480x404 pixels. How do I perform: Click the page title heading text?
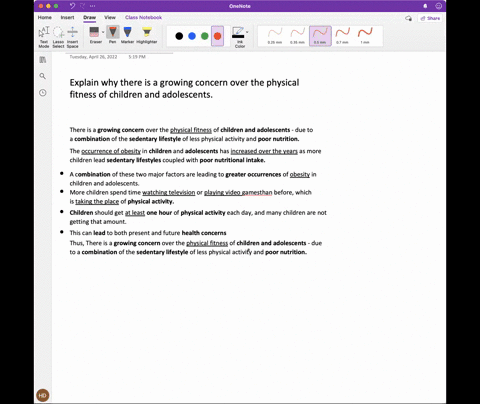[x=184, y=88]
